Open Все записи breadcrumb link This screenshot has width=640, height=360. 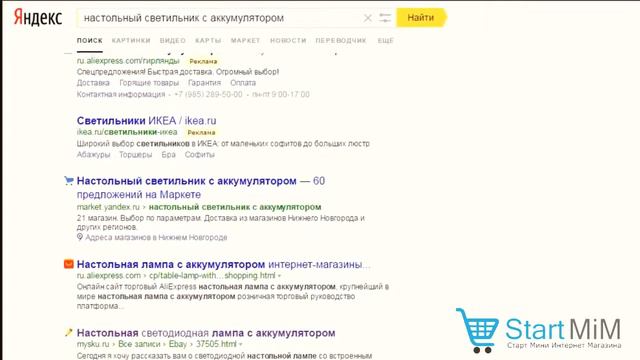139,344
